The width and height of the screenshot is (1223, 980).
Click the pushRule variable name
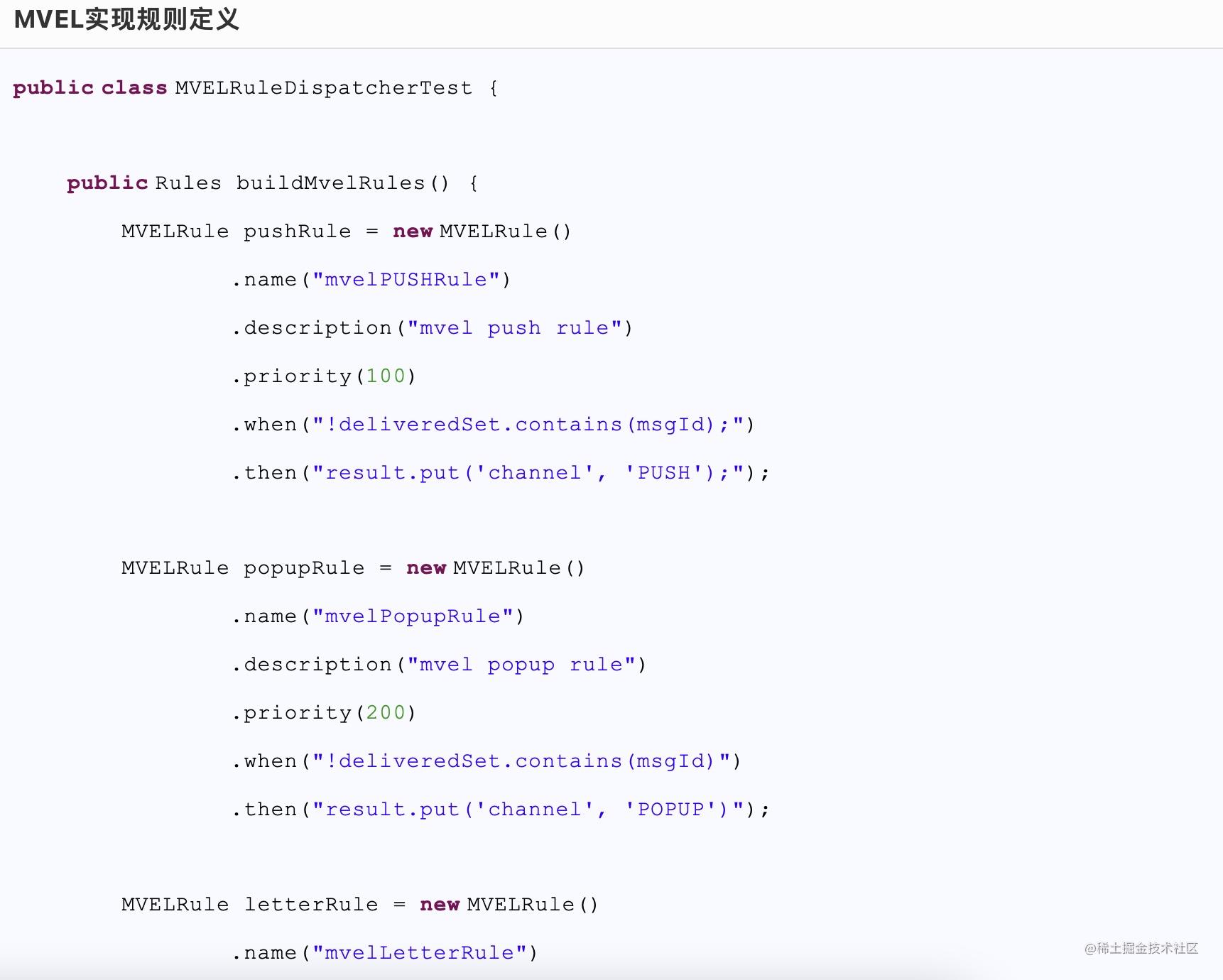click(x=297, y=232)
